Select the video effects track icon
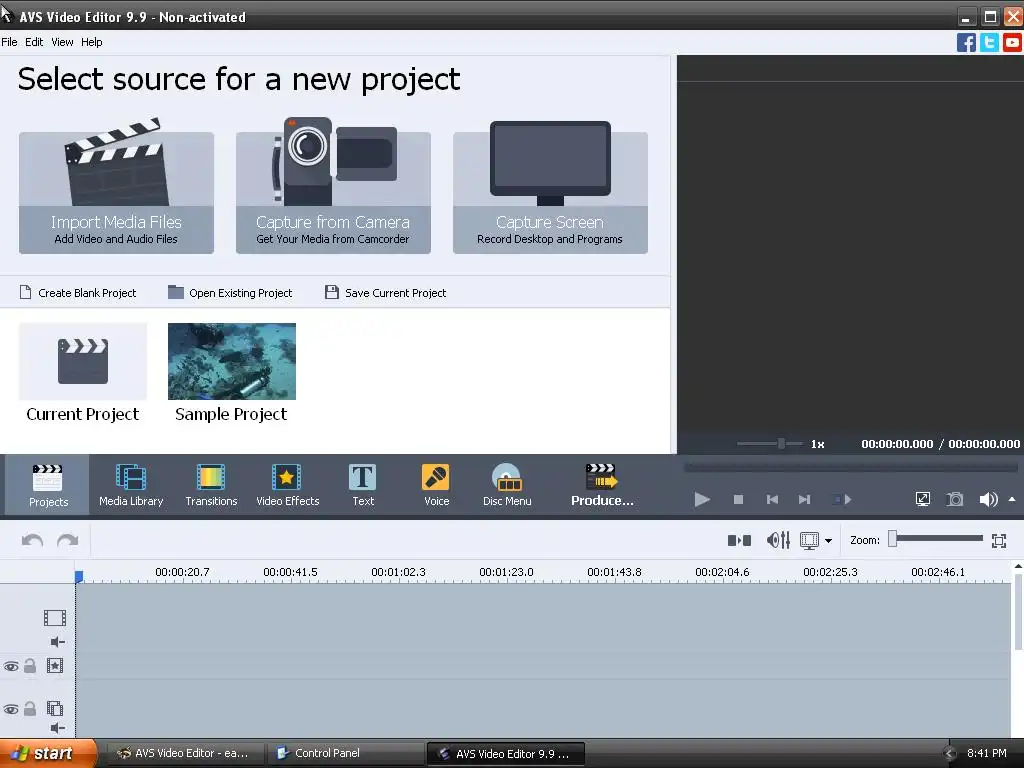Screen dimensions: 1024x768 [x=55, y=665]
